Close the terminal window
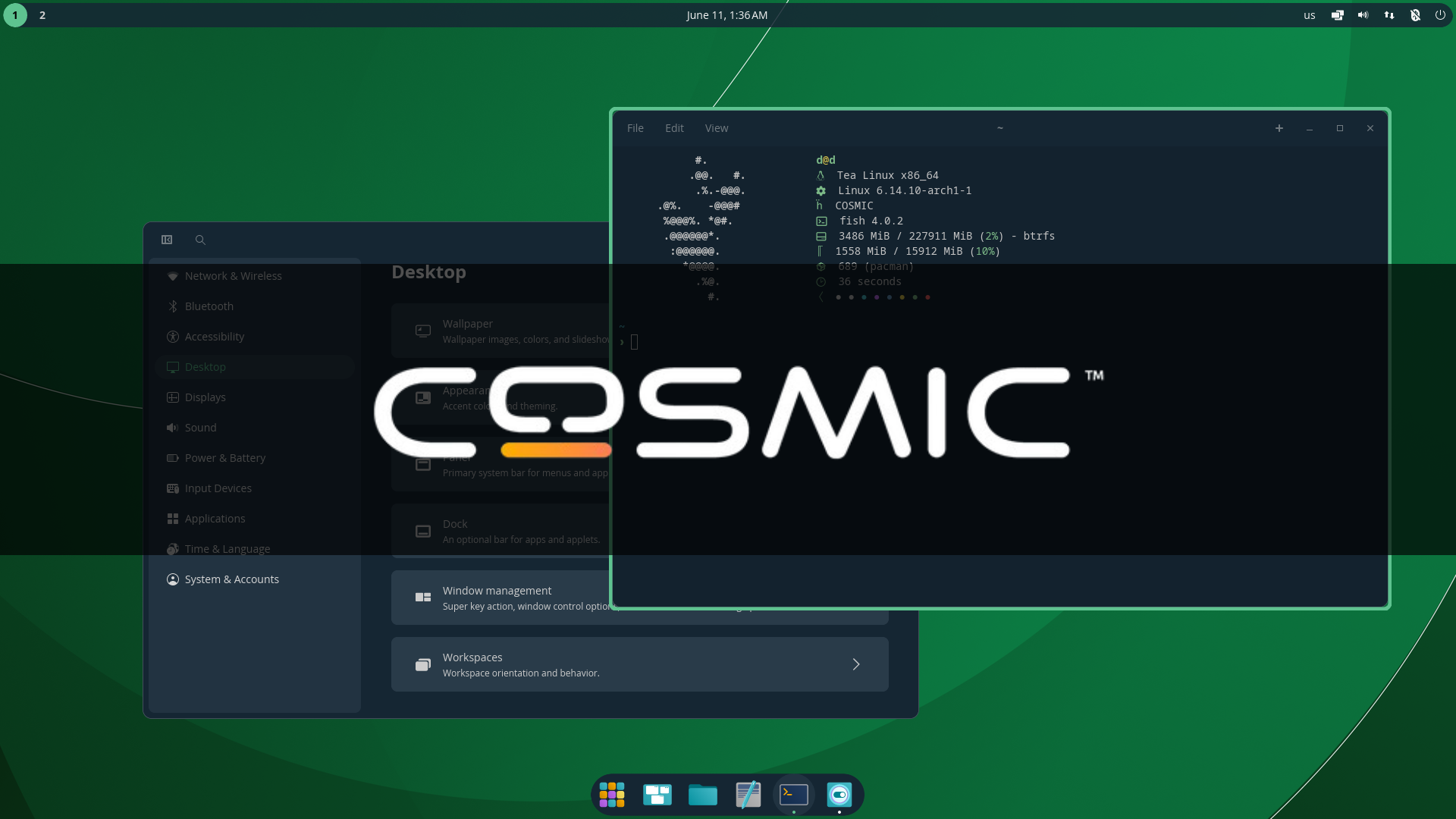Image resolution: width=1456 pixels, height=819 pixels. point(1370,128)
